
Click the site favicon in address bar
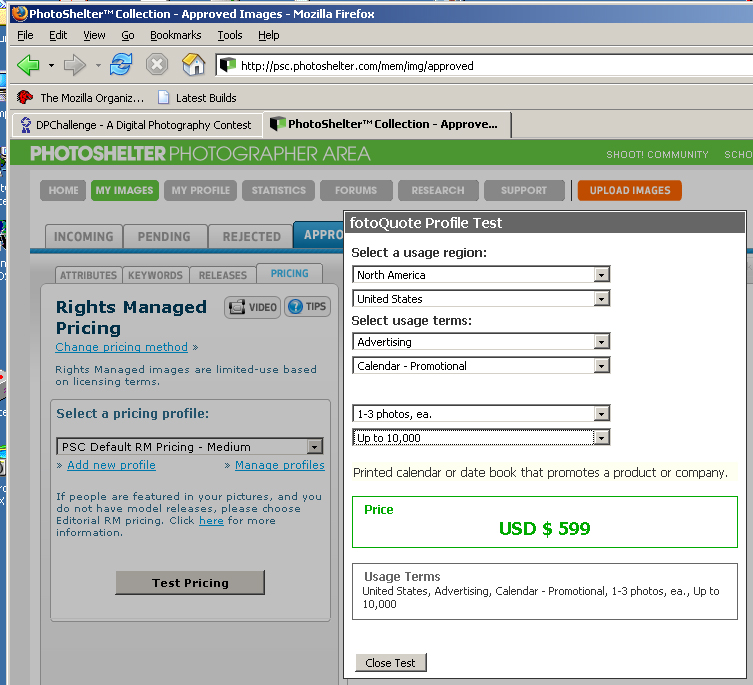228,65
